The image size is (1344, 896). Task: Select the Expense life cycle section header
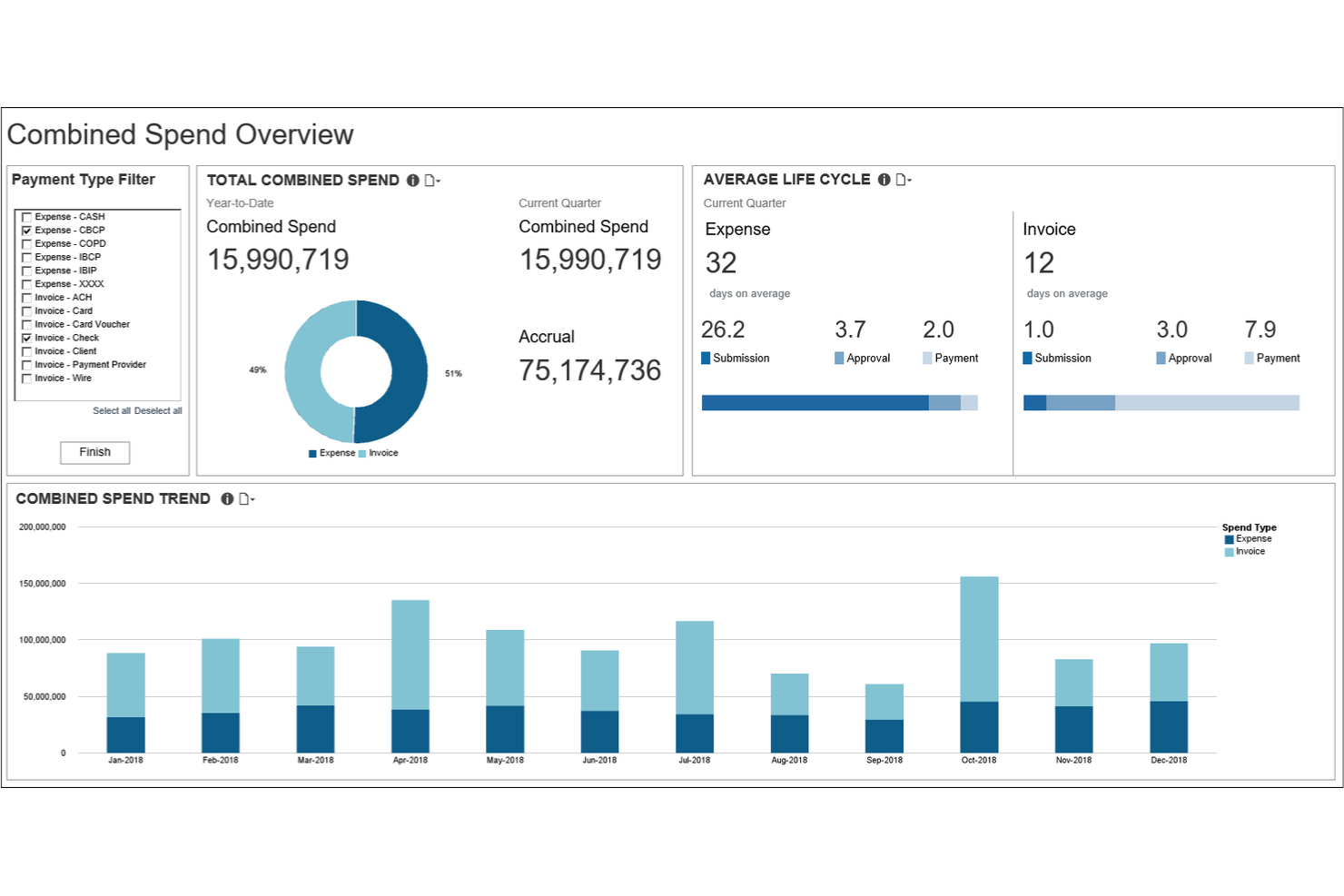[x=736, y=229]
